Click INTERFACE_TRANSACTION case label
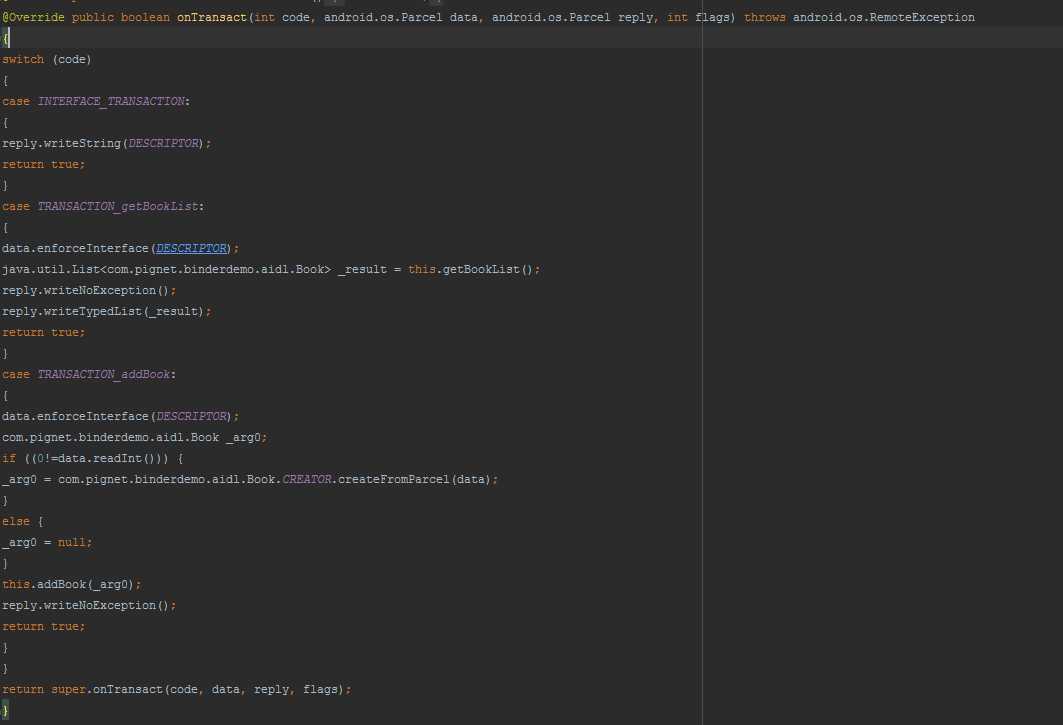 click(111, 101)
